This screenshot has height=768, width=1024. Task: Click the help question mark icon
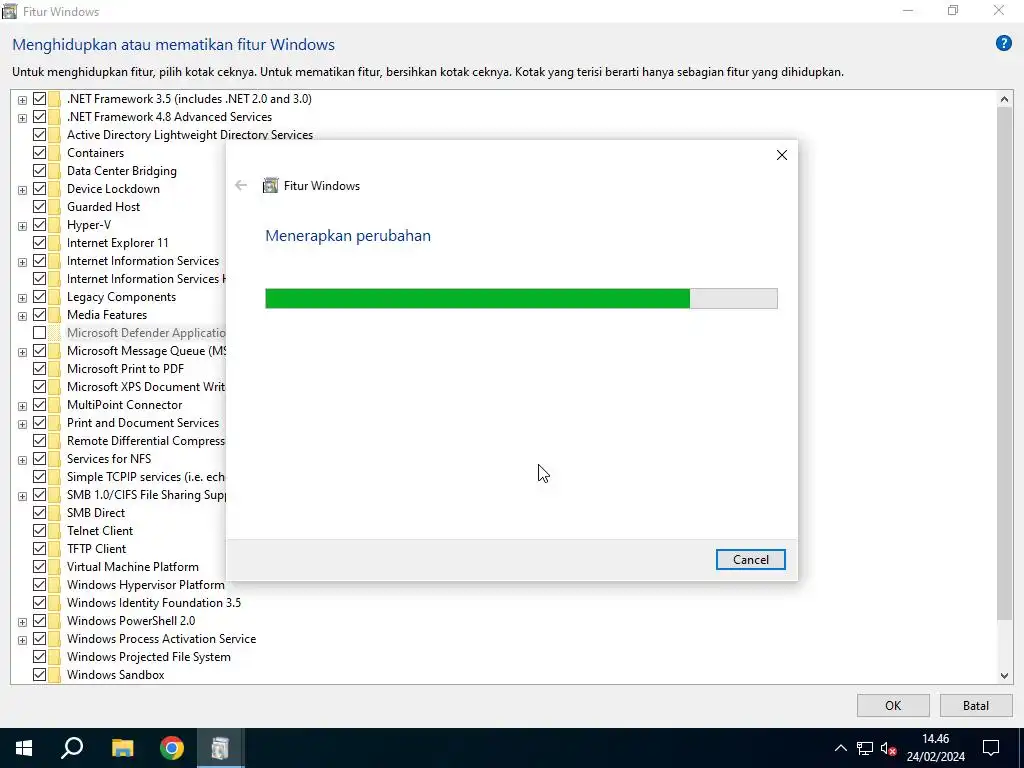[1003, 44]
